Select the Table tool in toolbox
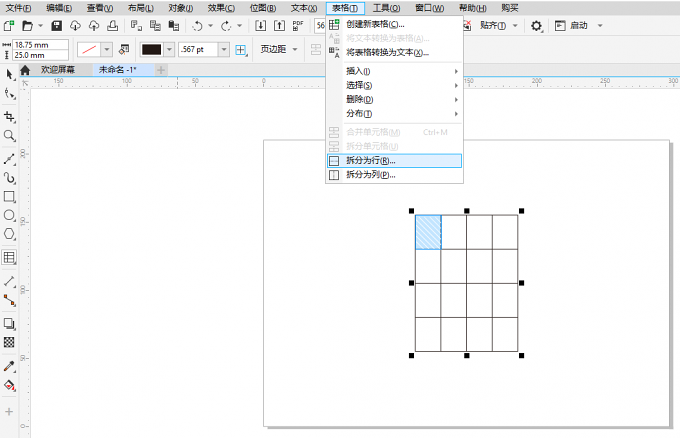This screenshot has height=438, width=680. (x=9, y=257)
